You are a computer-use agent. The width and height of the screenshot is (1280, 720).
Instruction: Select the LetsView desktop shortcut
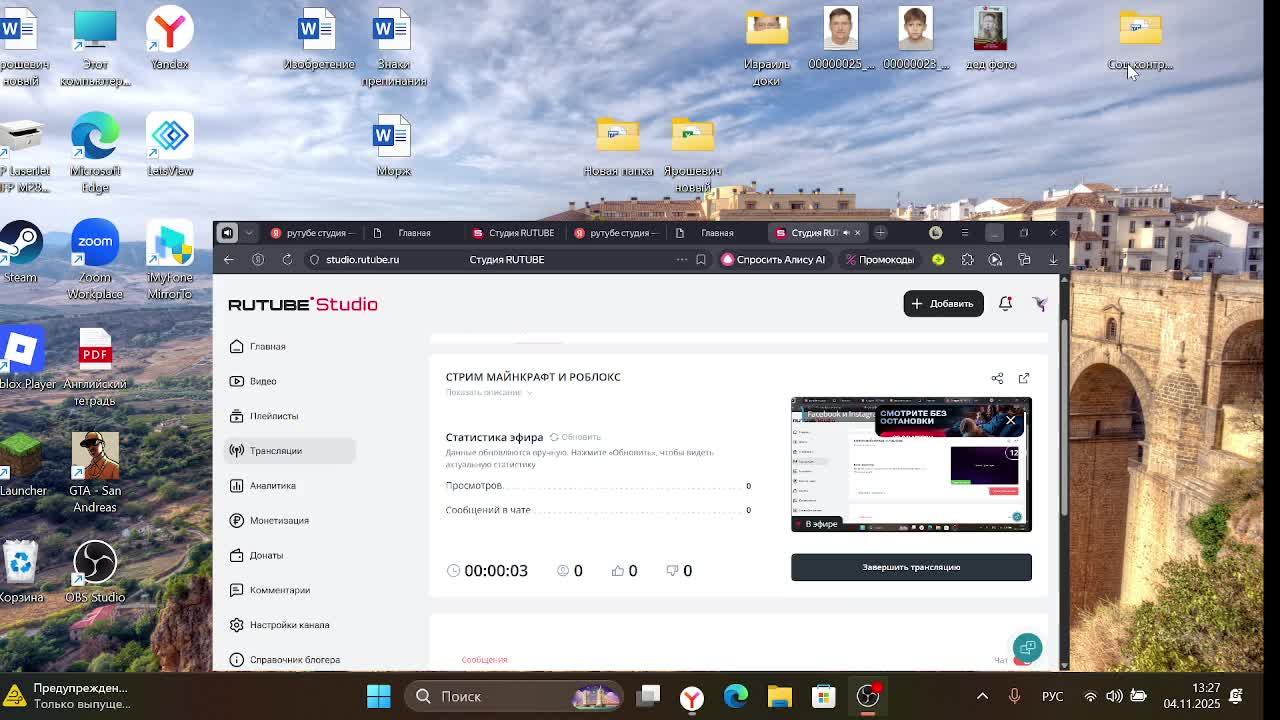[170, 145]
